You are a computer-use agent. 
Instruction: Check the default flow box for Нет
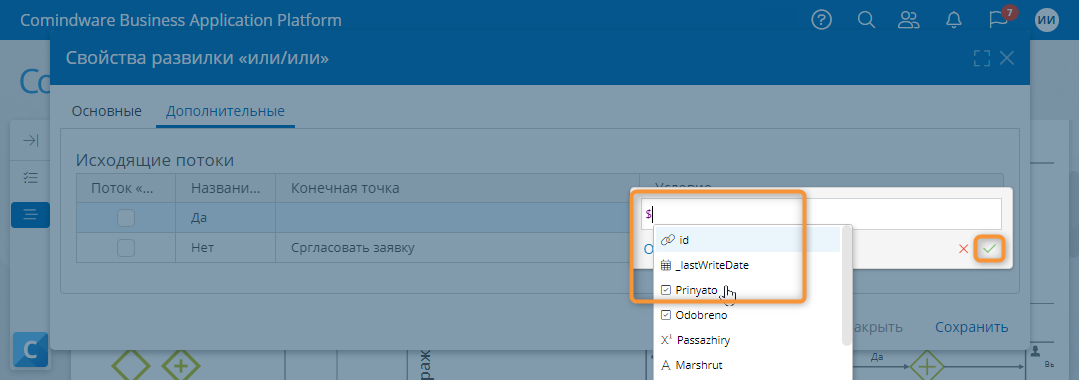point(126,247)
